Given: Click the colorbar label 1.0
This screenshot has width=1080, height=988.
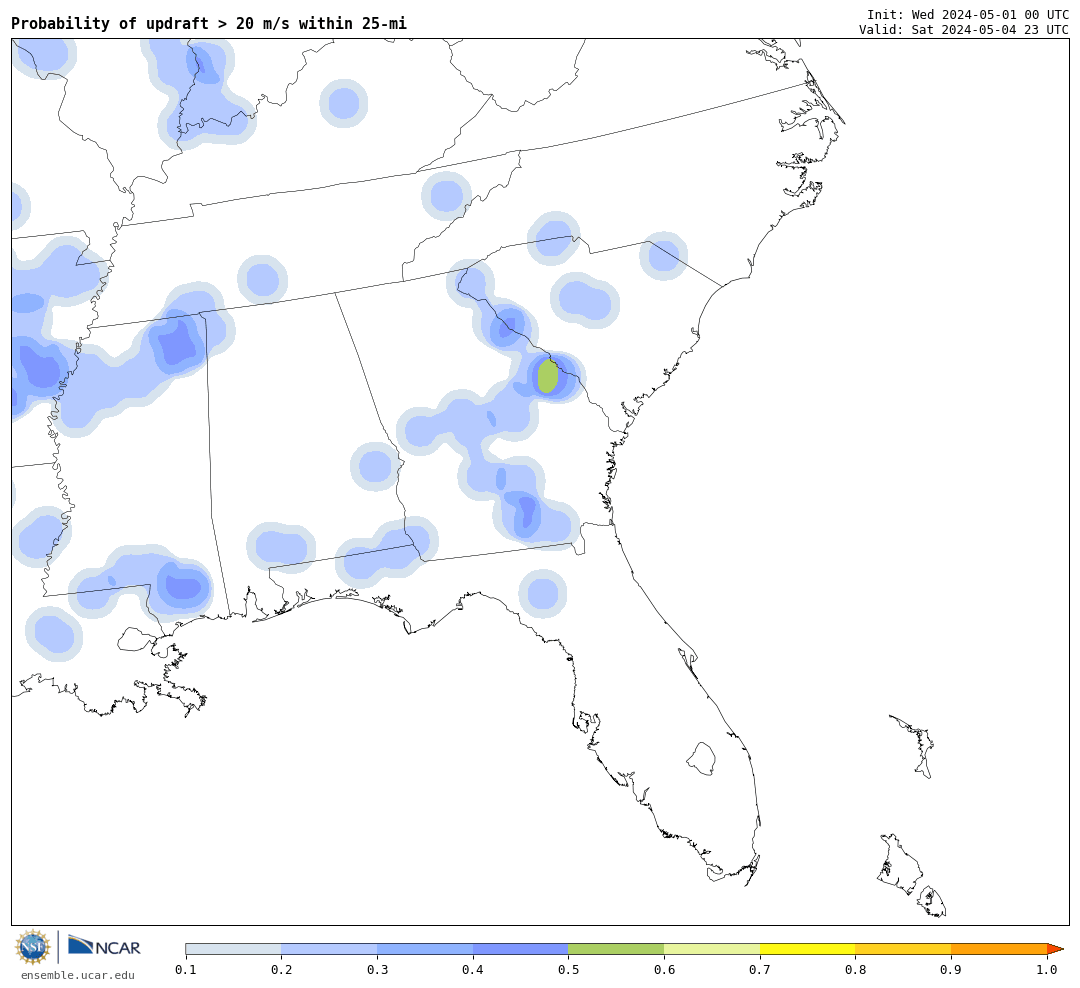Looking at the screenshot, I should pyautogui.click(x=1047, y=969).
